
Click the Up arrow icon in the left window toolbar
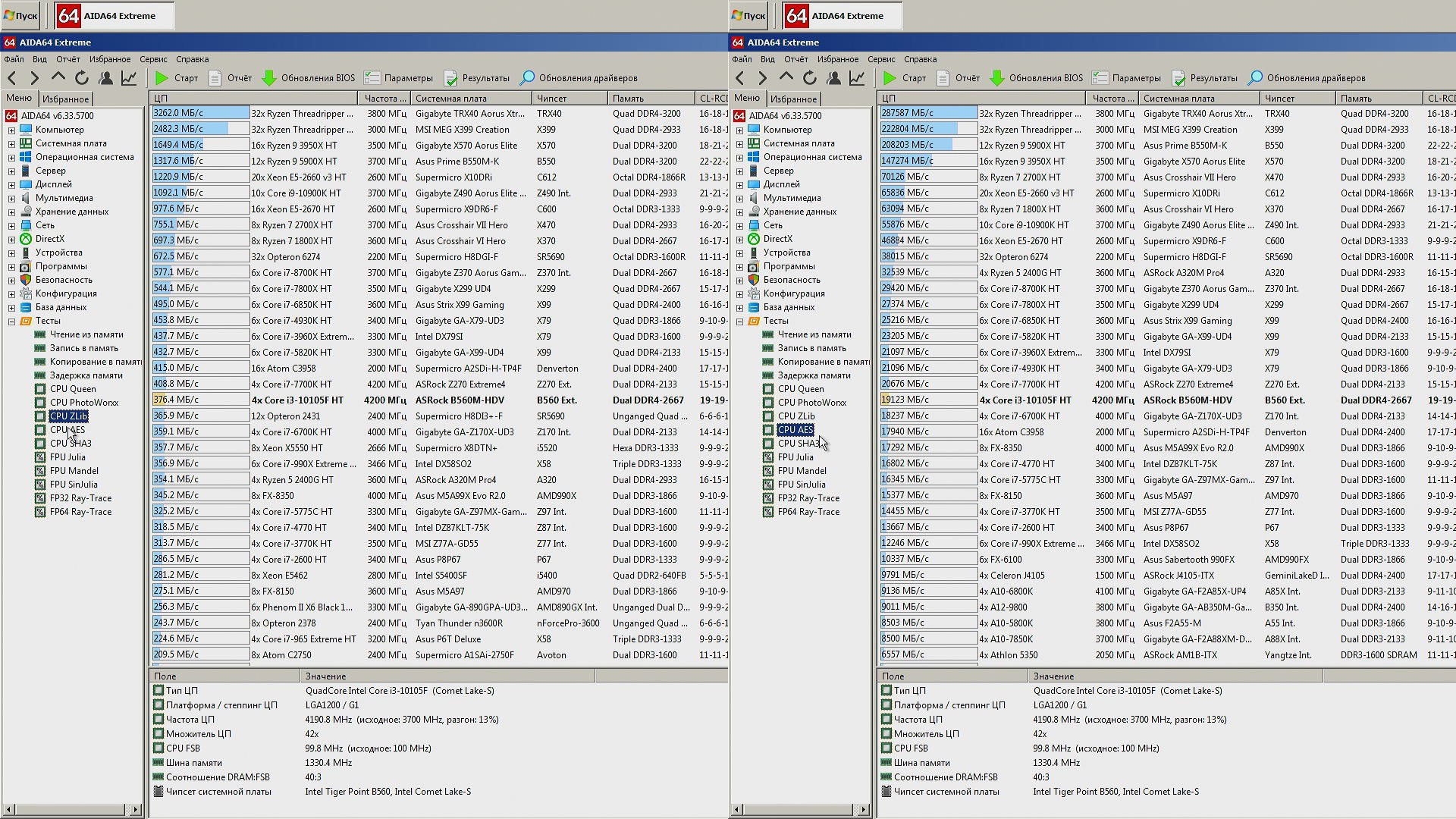pyautogui.click(x=58, y=78)
